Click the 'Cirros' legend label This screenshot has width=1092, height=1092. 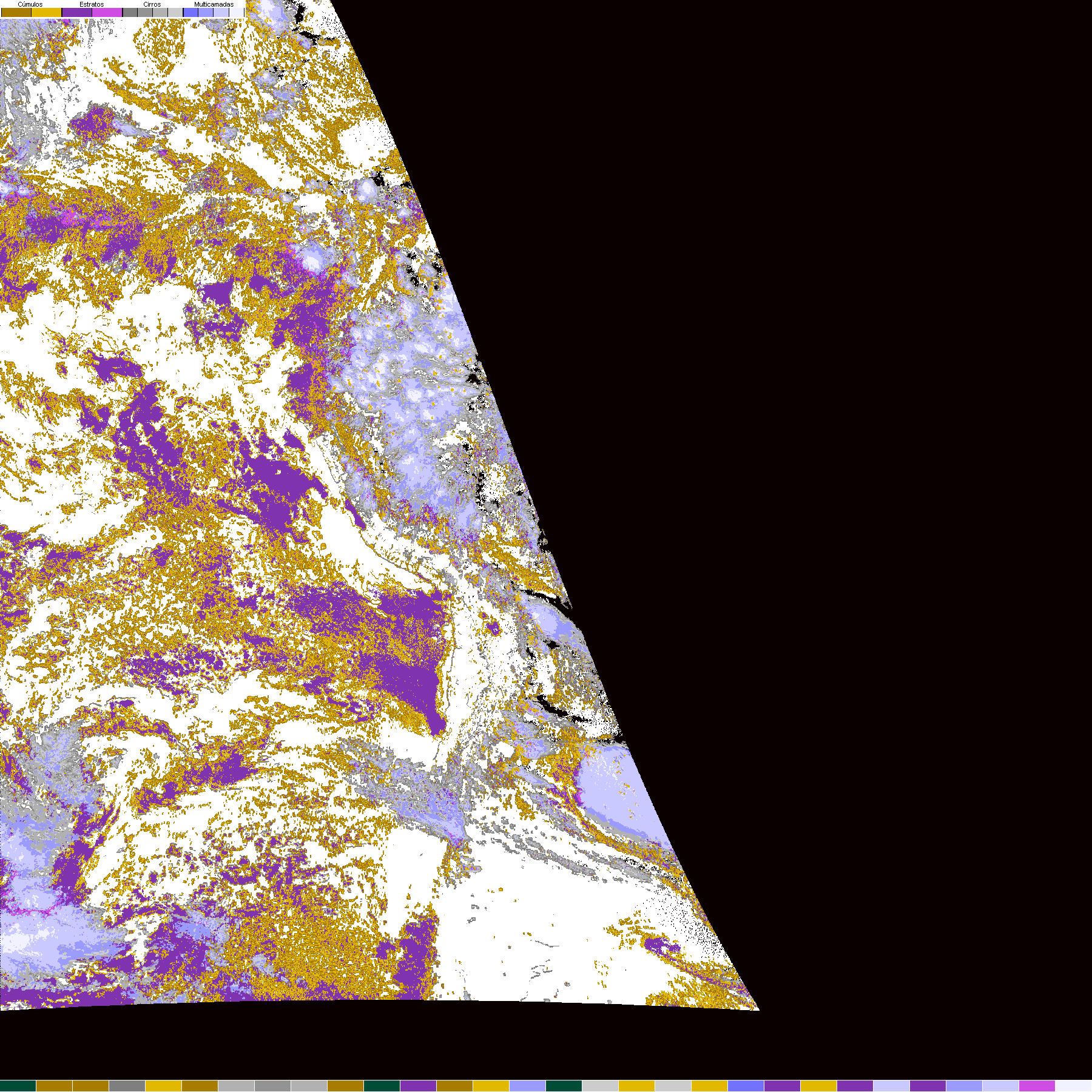point(152,4)
